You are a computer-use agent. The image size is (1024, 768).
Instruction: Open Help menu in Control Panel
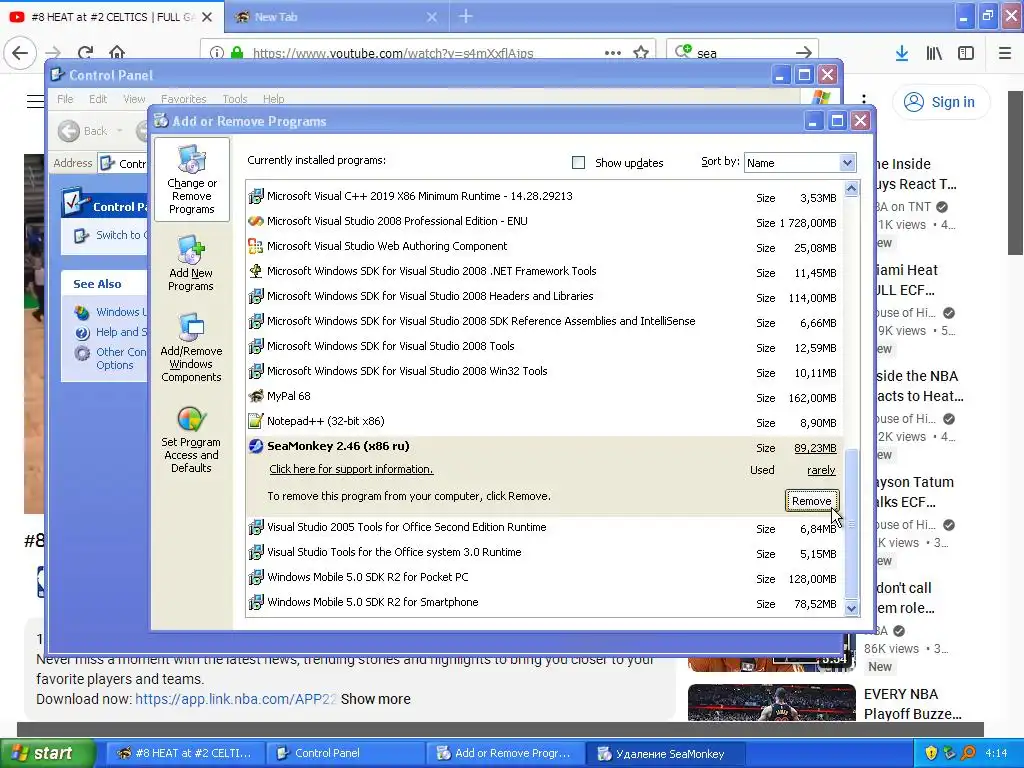click(274, 99)
